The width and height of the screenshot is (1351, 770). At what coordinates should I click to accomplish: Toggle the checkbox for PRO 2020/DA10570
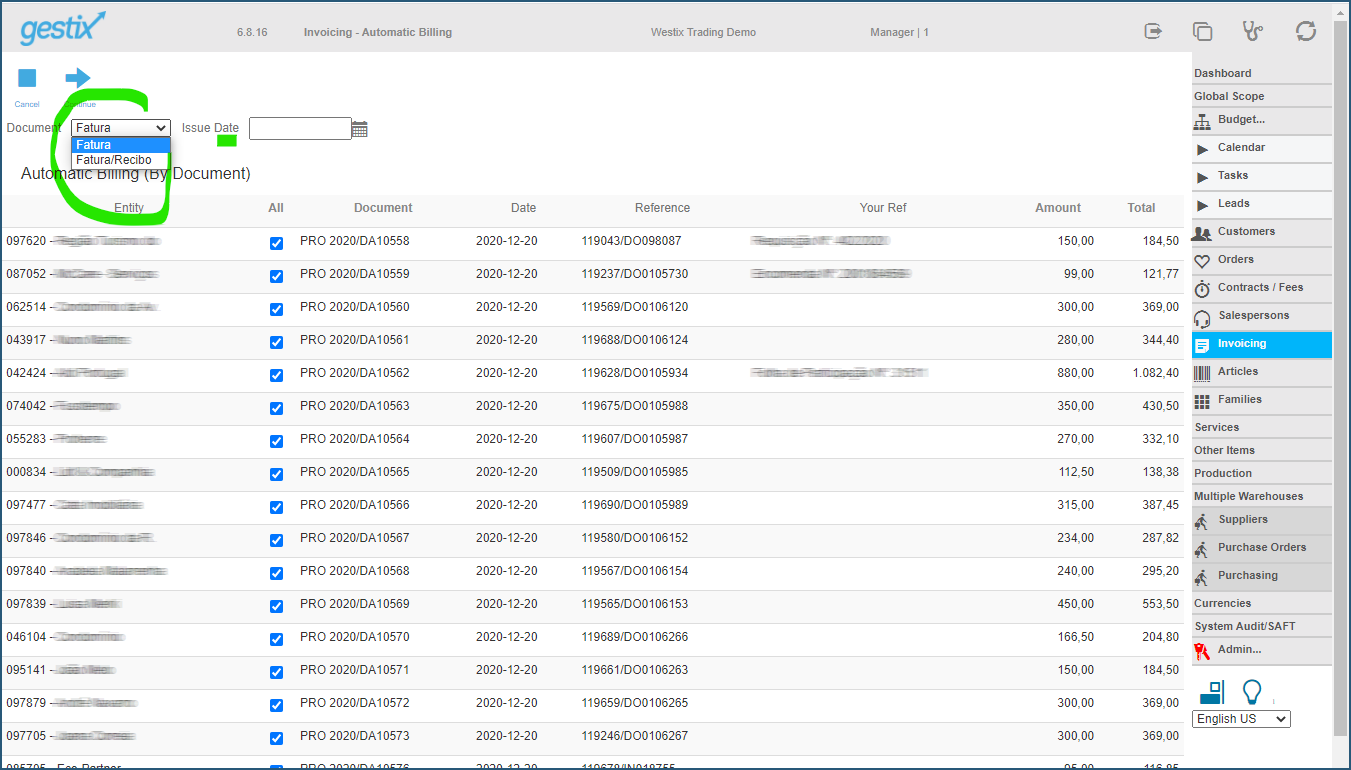pyautogui.click(x=277, y=639)
